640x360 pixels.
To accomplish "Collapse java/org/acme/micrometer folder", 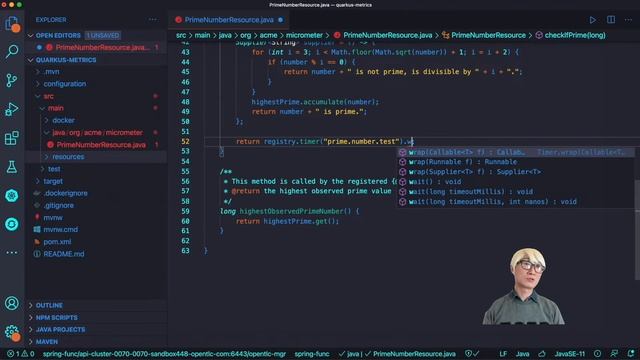I will tap(97, 133).
